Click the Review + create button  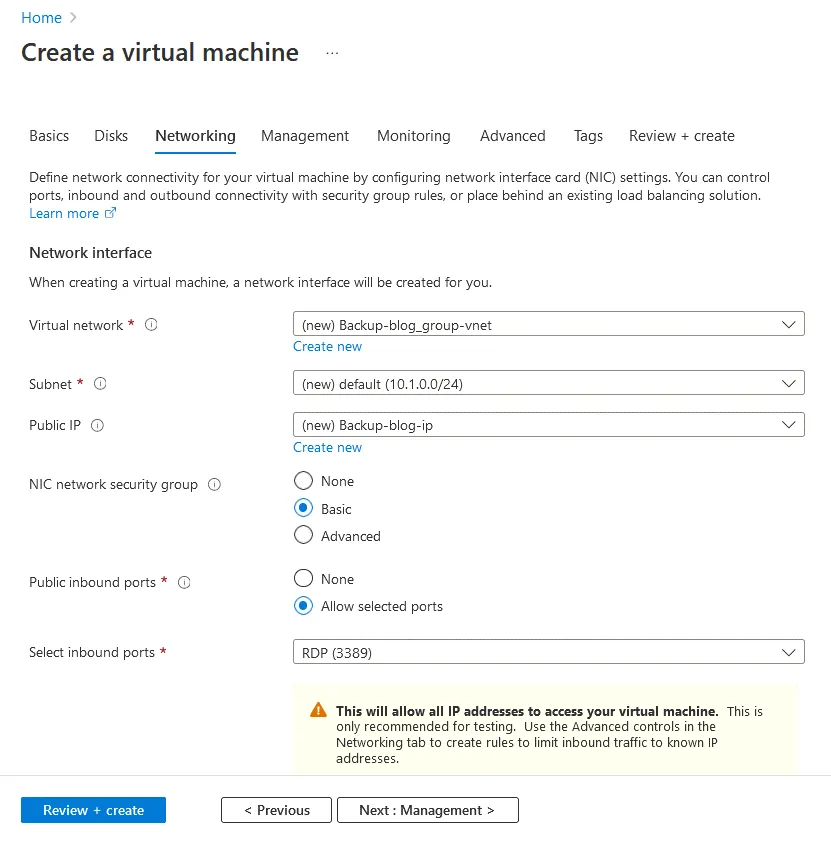point(93,810)
